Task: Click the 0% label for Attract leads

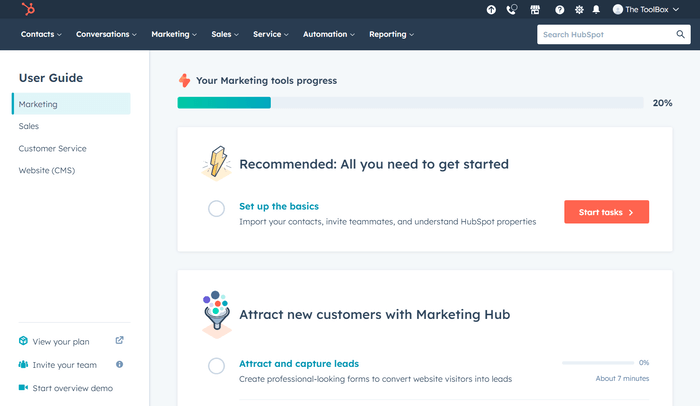Action: (x=644, y=363)
